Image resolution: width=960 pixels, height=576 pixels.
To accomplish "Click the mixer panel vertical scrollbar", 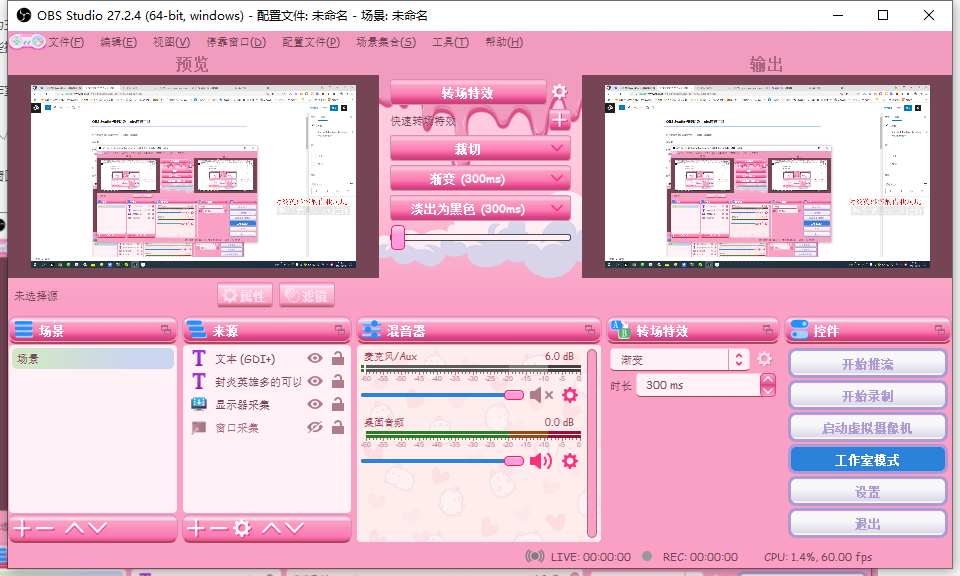I will pyautogui.click(x=591, y=443).
